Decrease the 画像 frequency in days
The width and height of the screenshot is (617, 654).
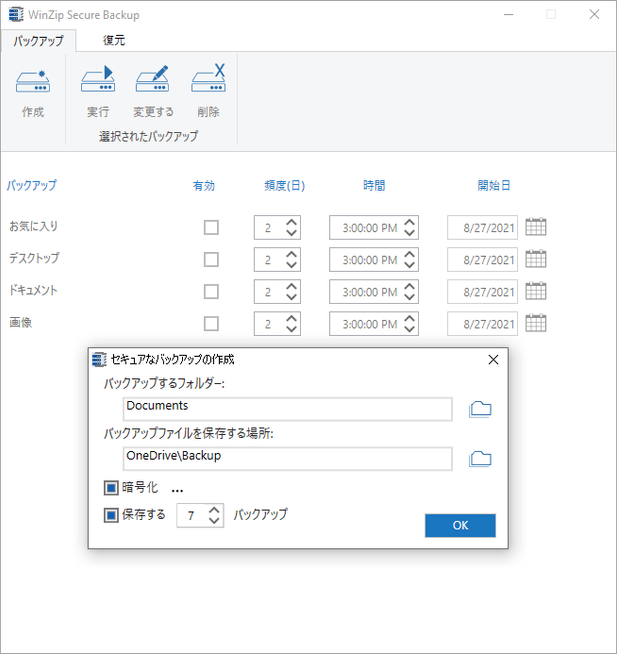tap(291, 329)
